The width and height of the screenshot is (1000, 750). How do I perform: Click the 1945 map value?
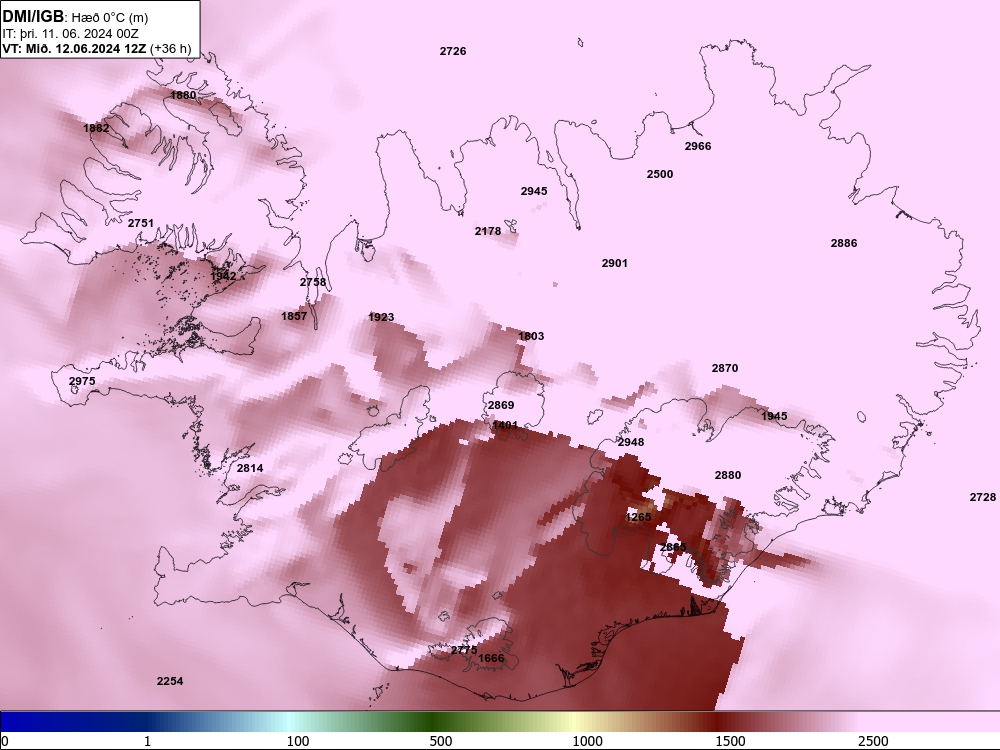(774, 416)
